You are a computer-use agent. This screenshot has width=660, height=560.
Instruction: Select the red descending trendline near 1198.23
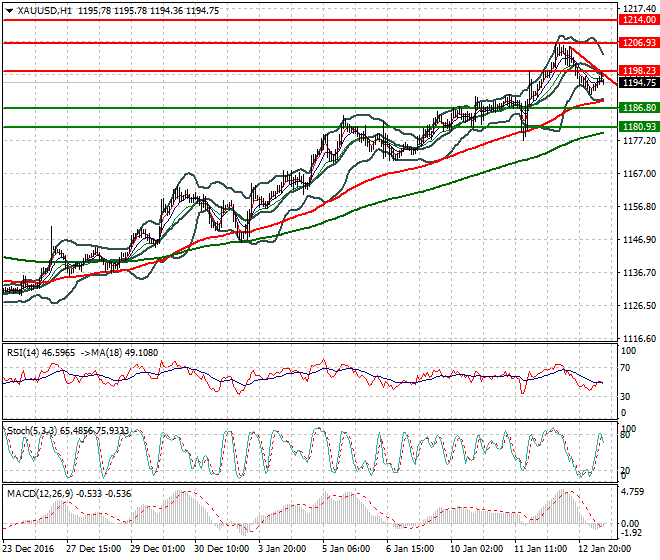(x=593, y=66)
